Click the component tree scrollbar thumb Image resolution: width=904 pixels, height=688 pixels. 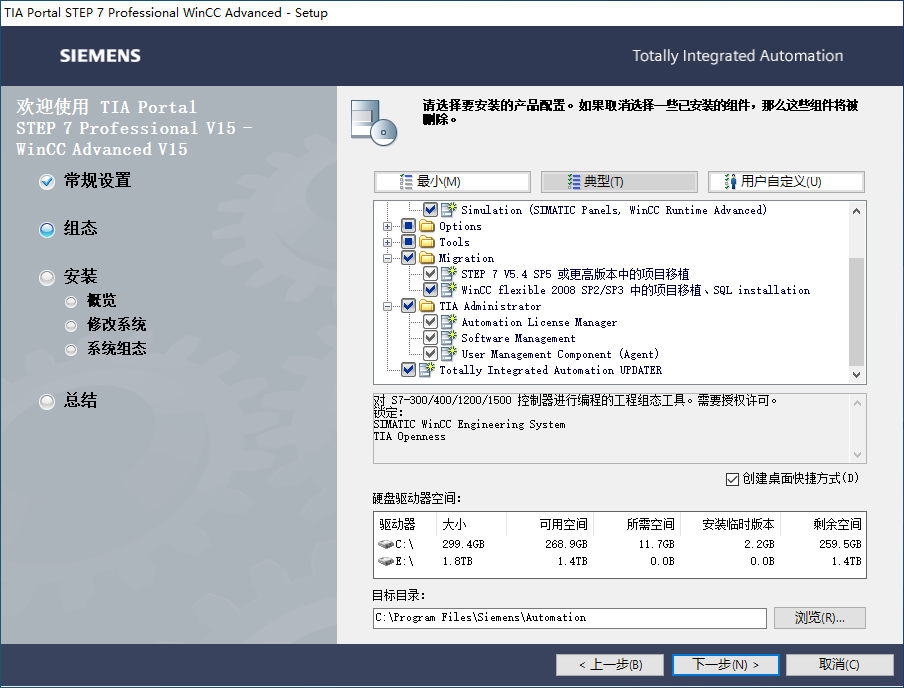coord(857,311)
